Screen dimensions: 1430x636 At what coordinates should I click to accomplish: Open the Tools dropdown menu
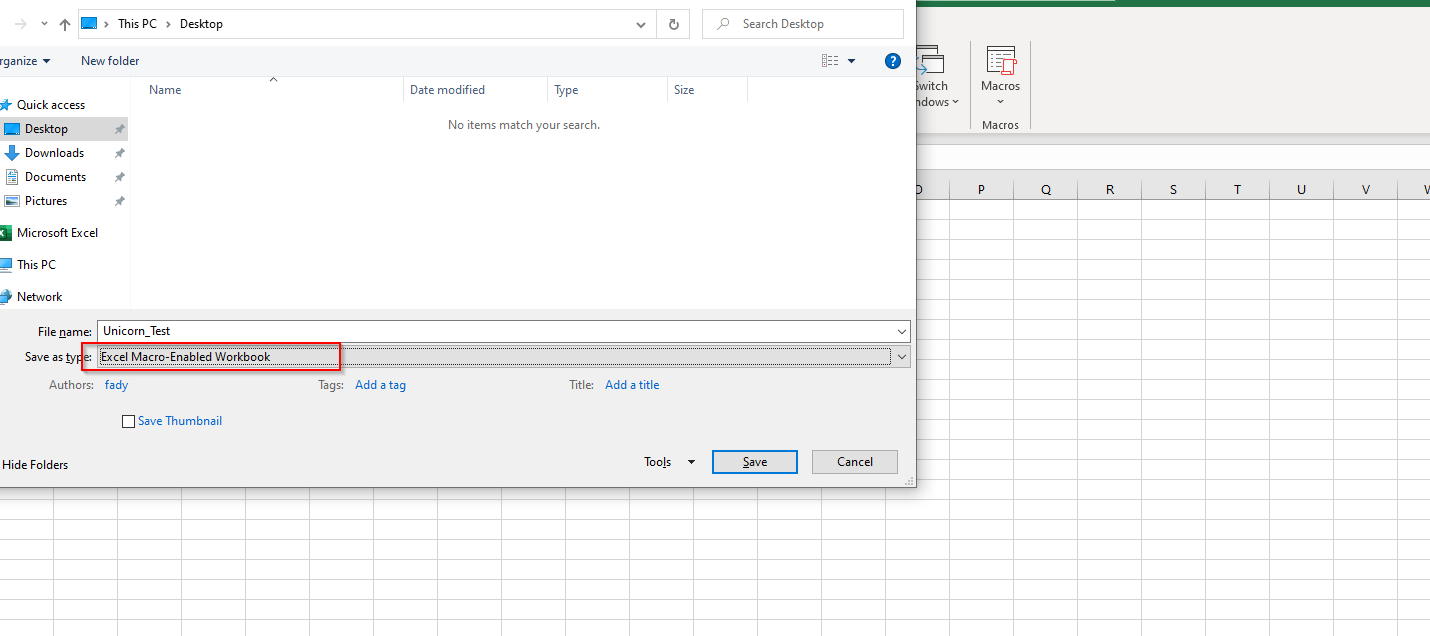[x=669, y=462]
